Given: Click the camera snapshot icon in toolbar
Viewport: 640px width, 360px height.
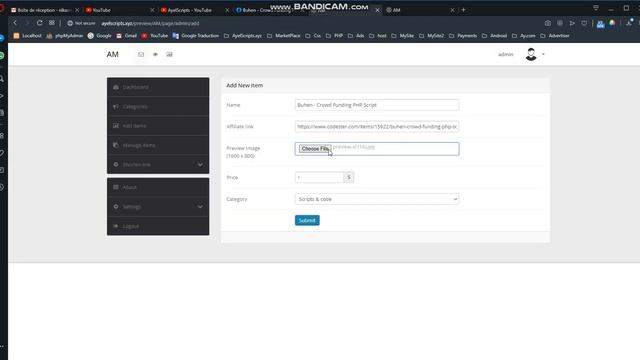Looking at the screenshot, I should (548, 23).
